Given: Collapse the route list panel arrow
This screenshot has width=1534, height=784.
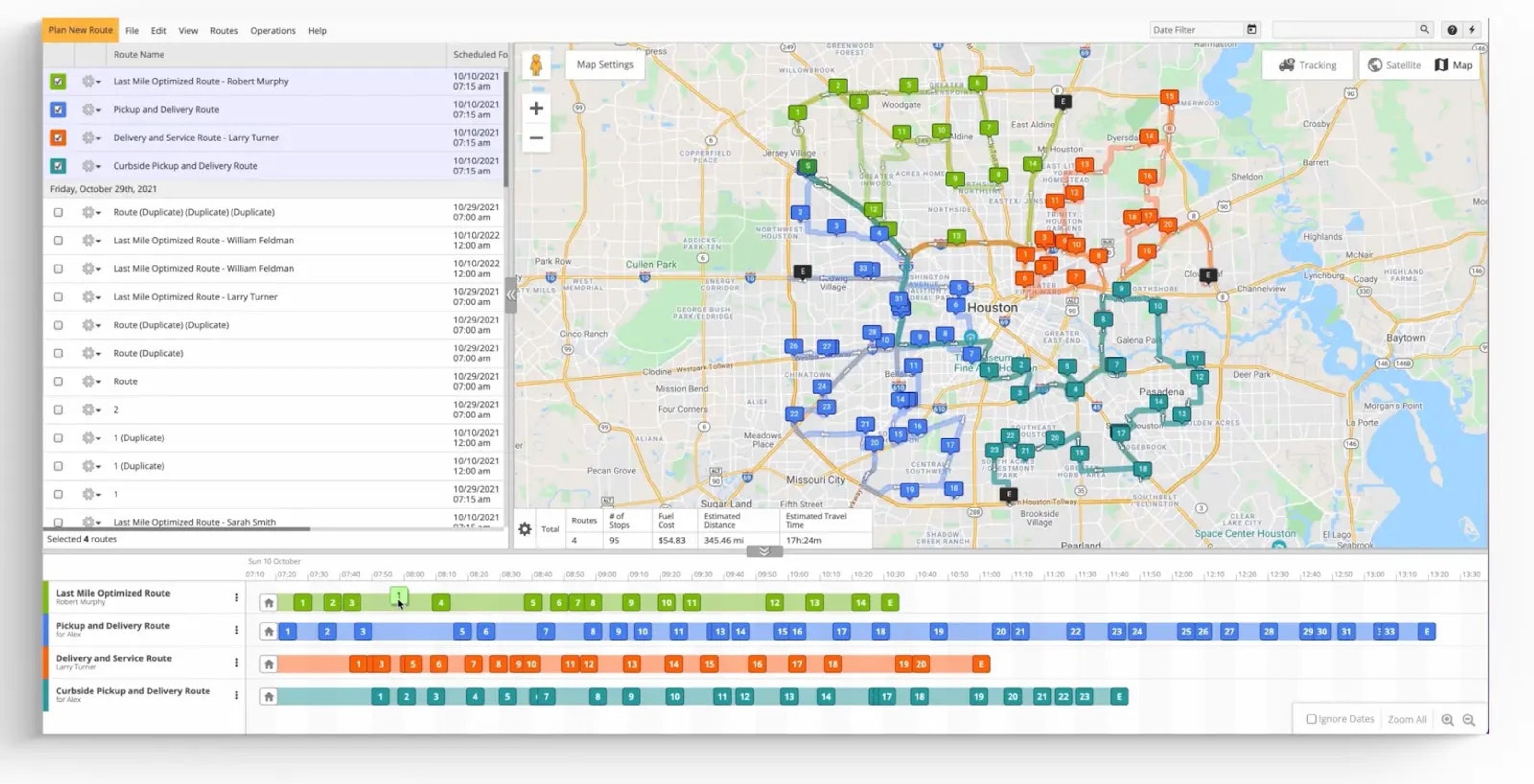Looking at the screenshot, I should click(x=511, y=295).
